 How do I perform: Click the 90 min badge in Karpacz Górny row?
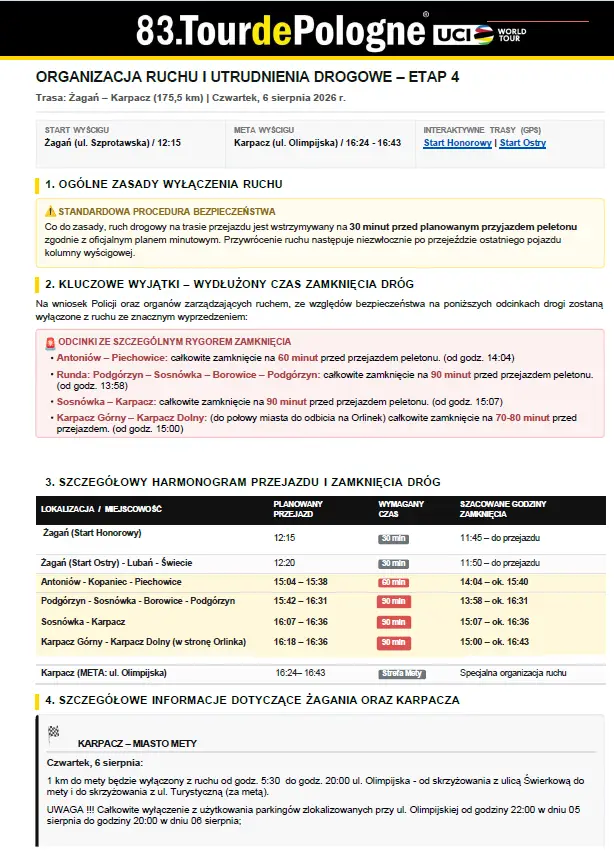[x=394, y=642]
